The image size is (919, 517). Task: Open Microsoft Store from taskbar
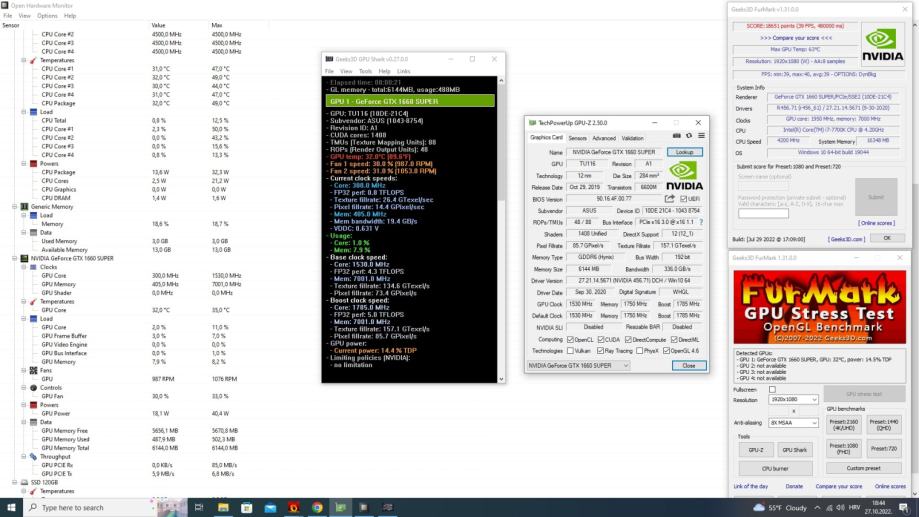click(246, 507)
